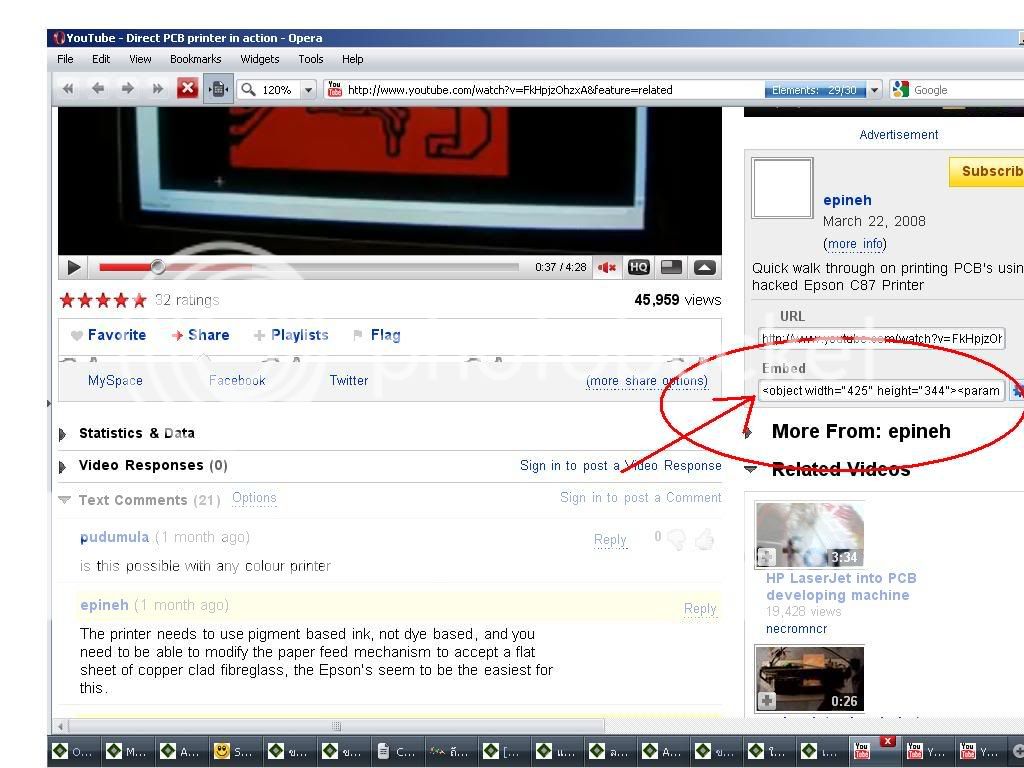Click the zoom magnifier icon

point(248,89)
